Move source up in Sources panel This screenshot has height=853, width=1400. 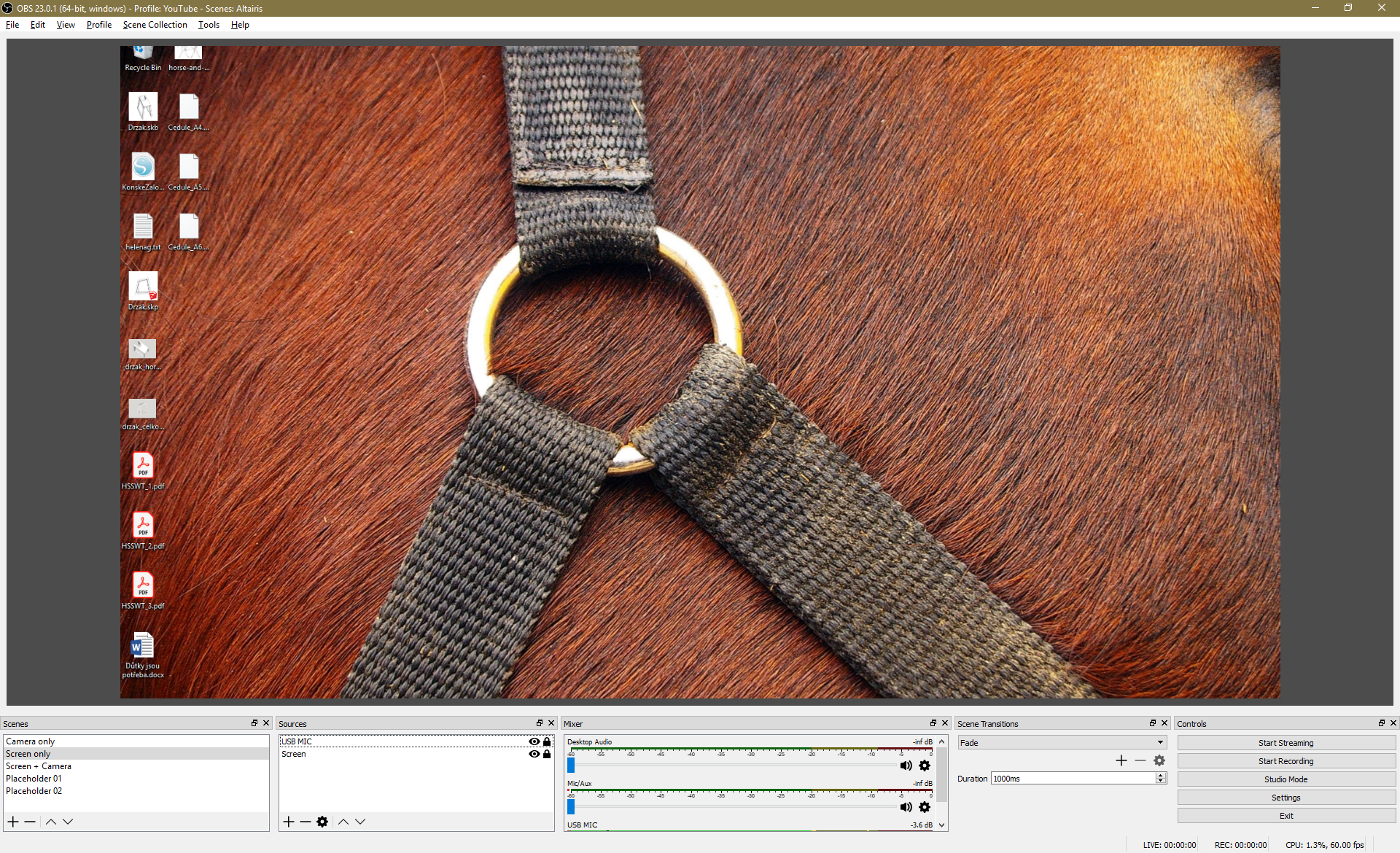[343, 822]
